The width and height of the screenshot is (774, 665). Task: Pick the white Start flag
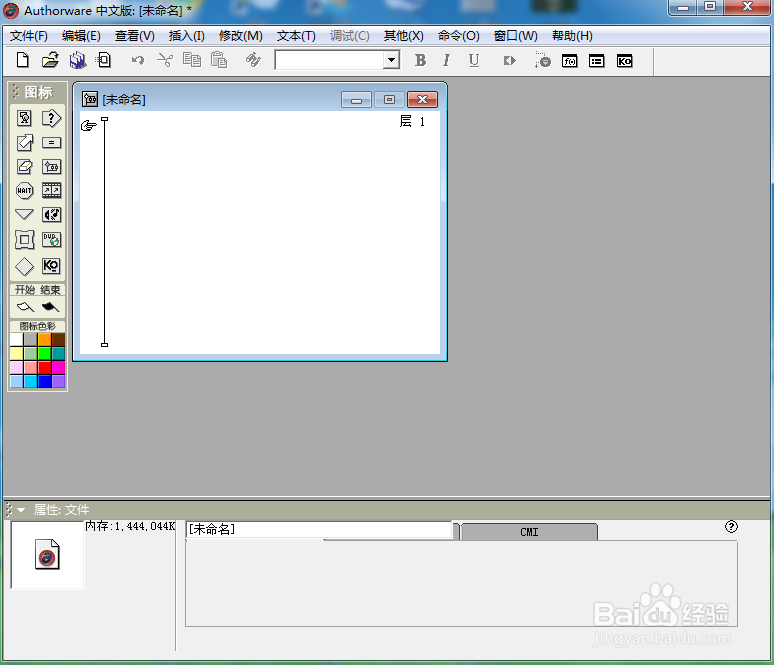[x=25, y=307]
